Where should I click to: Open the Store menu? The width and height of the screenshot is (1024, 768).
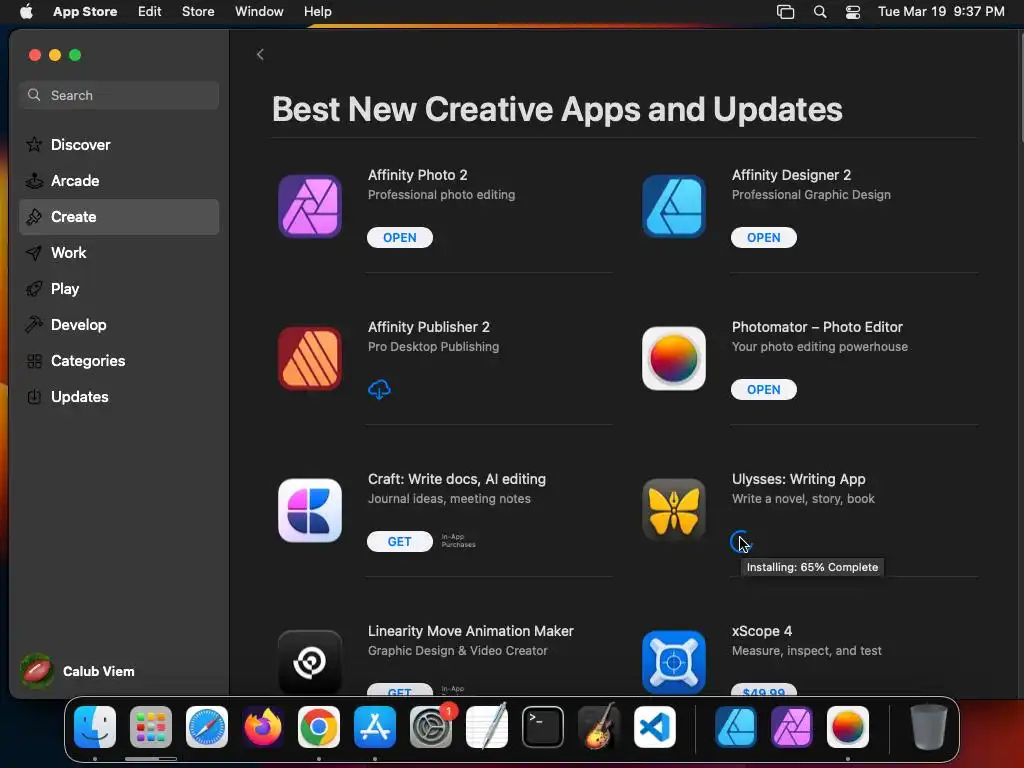198,11
